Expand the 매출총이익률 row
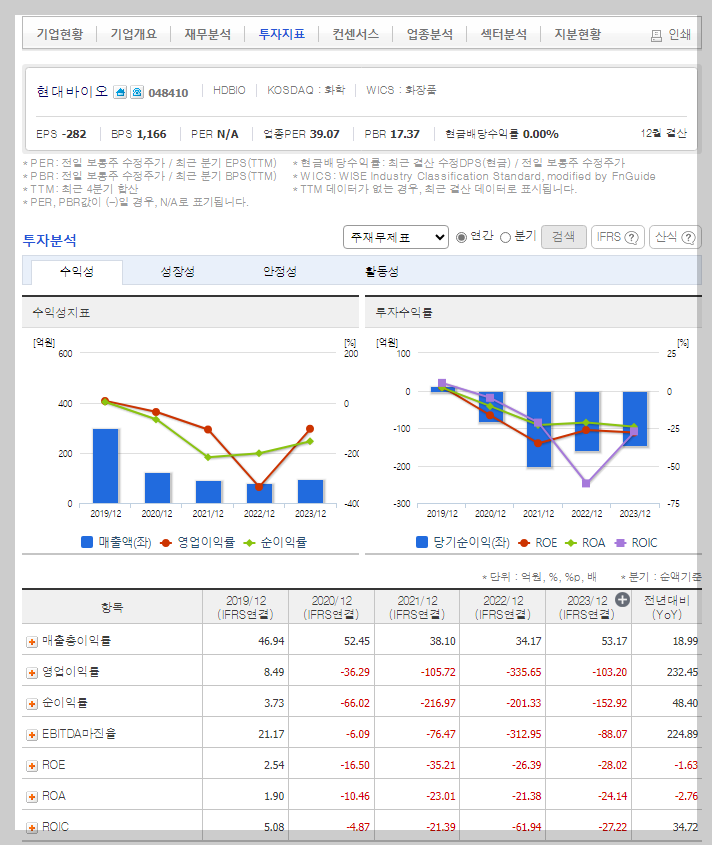Viewport: 712px width, 845px height. [x=32, y=642]
